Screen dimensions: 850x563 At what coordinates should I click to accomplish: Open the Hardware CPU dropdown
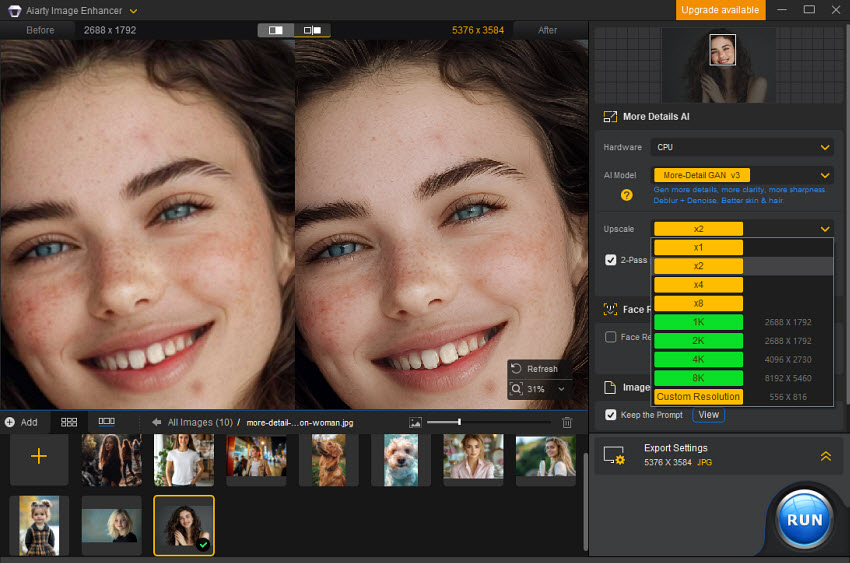click(x=742, y=147)
